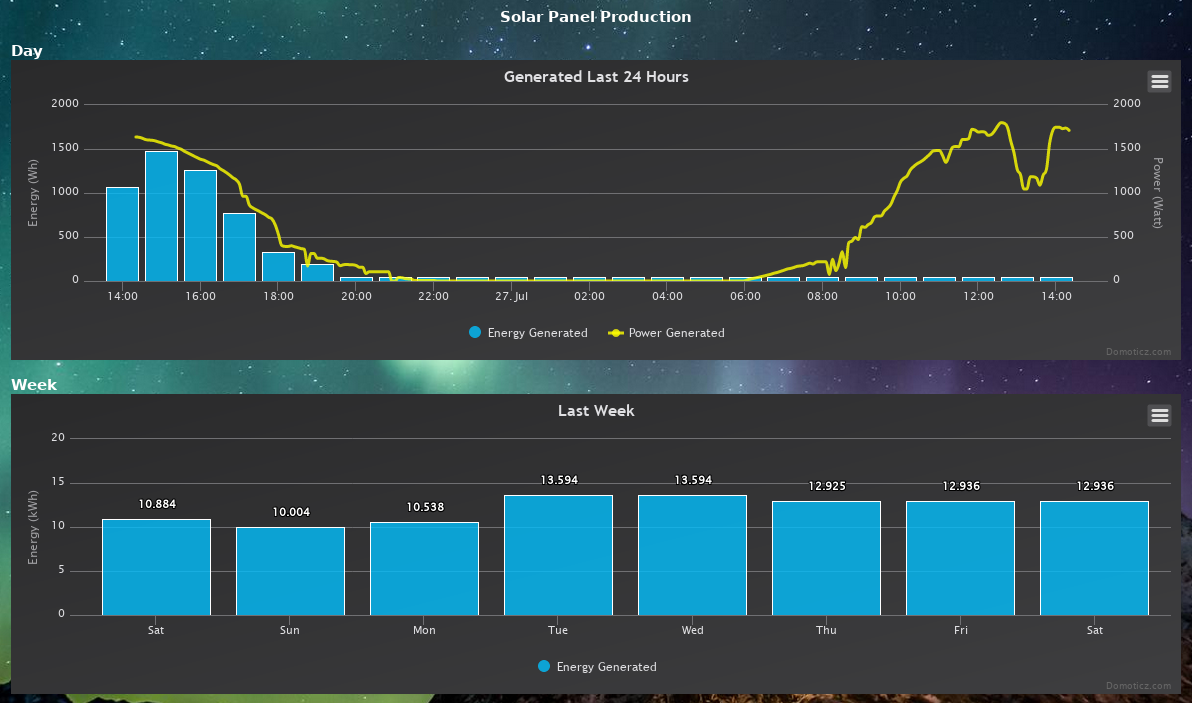Image resolution: width=1192 pixels, height=703 pixels.
Task: Select the 14:00 tallest-left energy bar
Action: (122, 234)
